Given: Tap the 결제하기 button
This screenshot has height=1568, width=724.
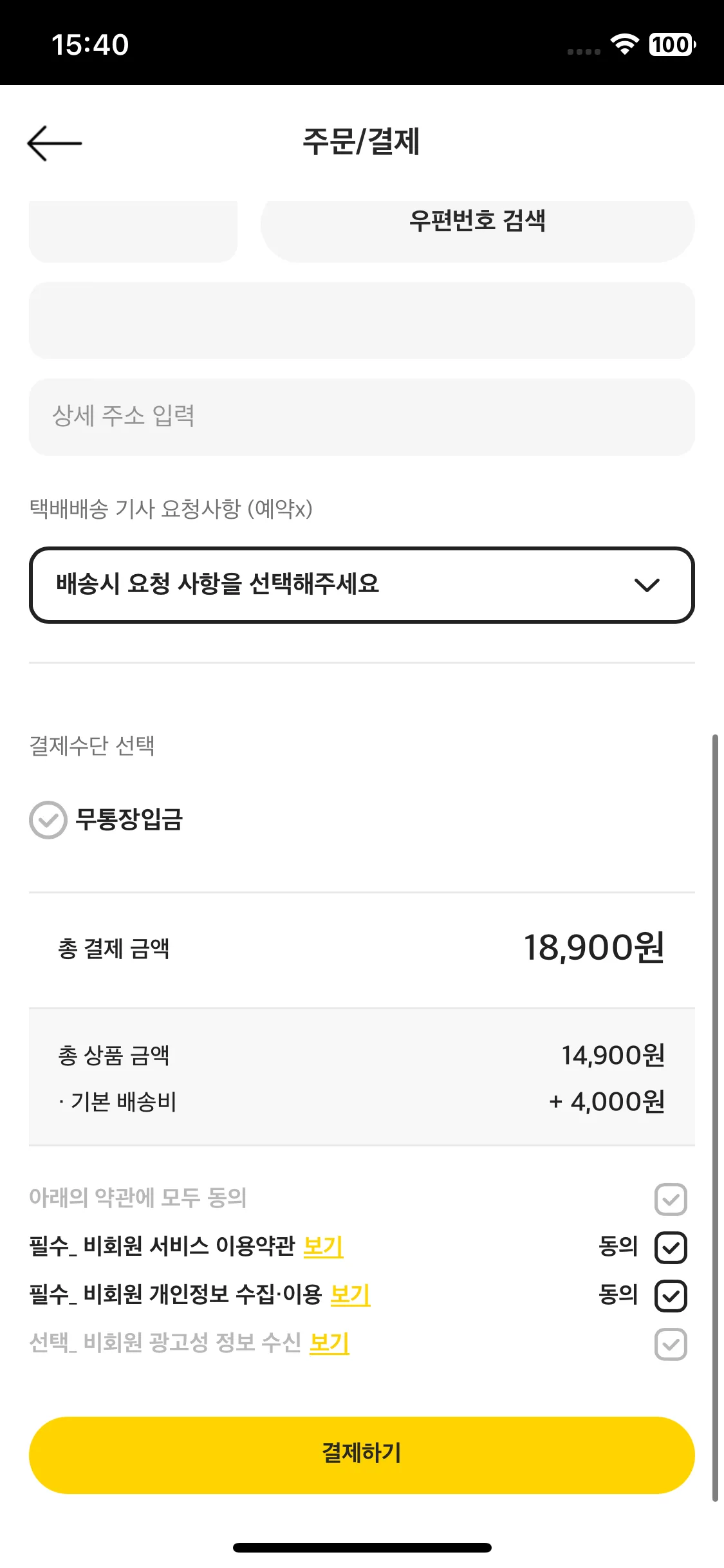Looking at the screenshot, I should [362, 1455].
